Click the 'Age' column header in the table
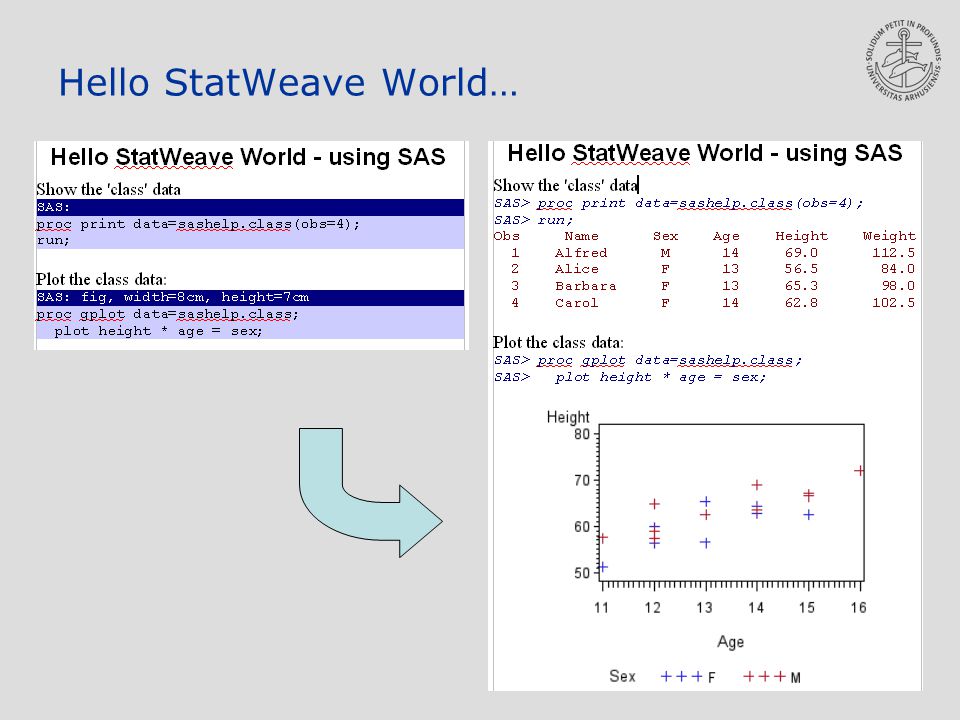 point(726,237)
